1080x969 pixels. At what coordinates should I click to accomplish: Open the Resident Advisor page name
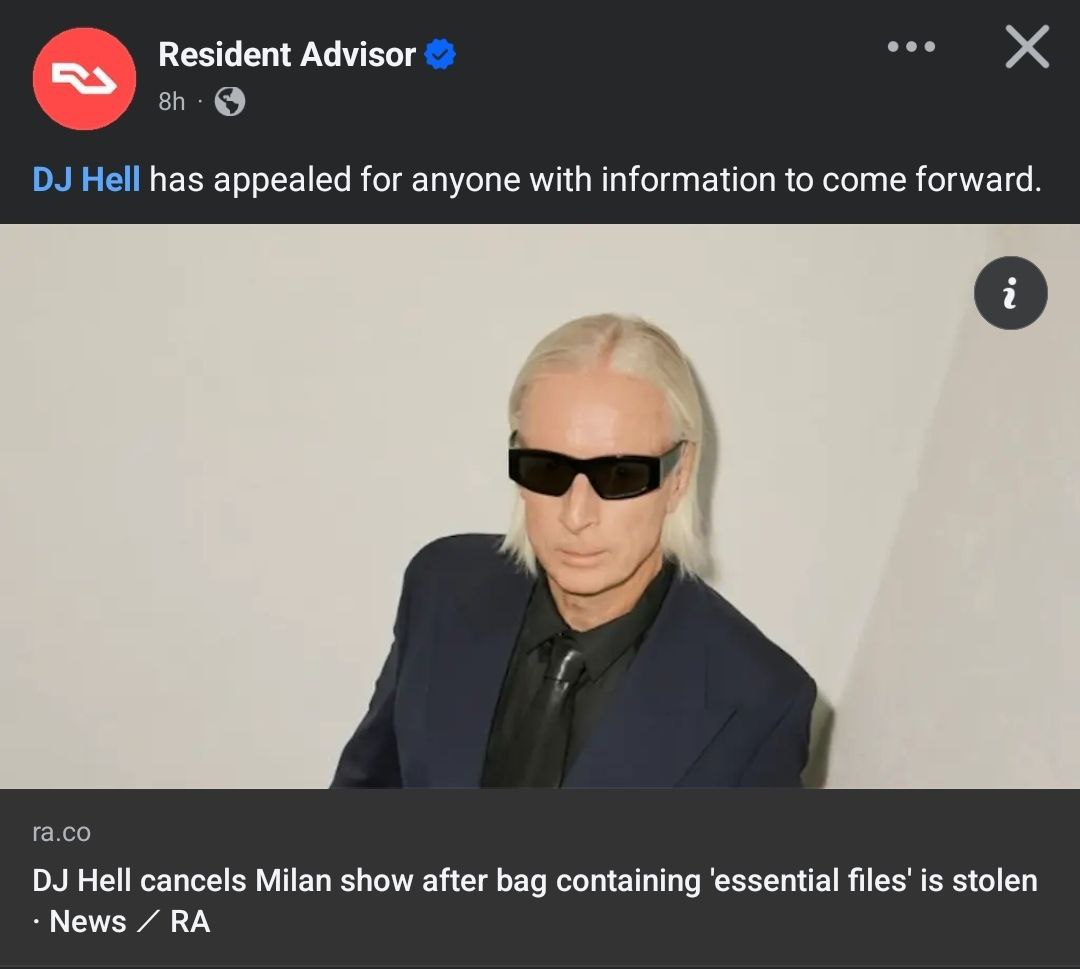click(287, 54)
